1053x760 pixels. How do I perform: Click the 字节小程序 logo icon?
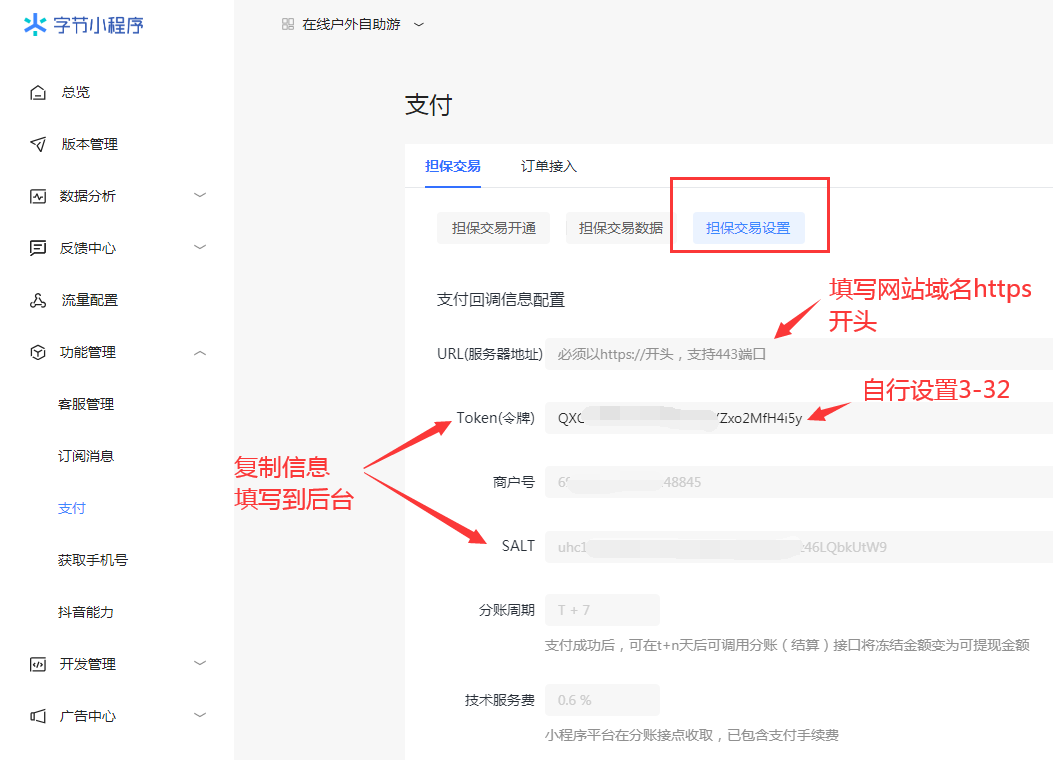(35, 25)
